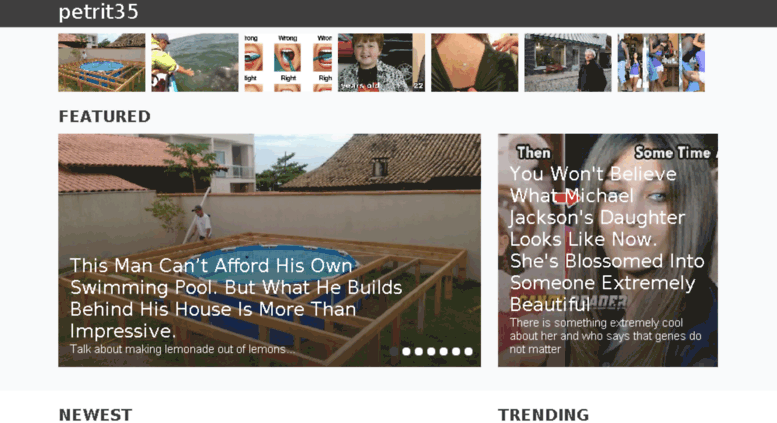This screenshot has height=423, width=777.
Task: Select the sixth carousel slide dot
Action: [x=456, y=351]
